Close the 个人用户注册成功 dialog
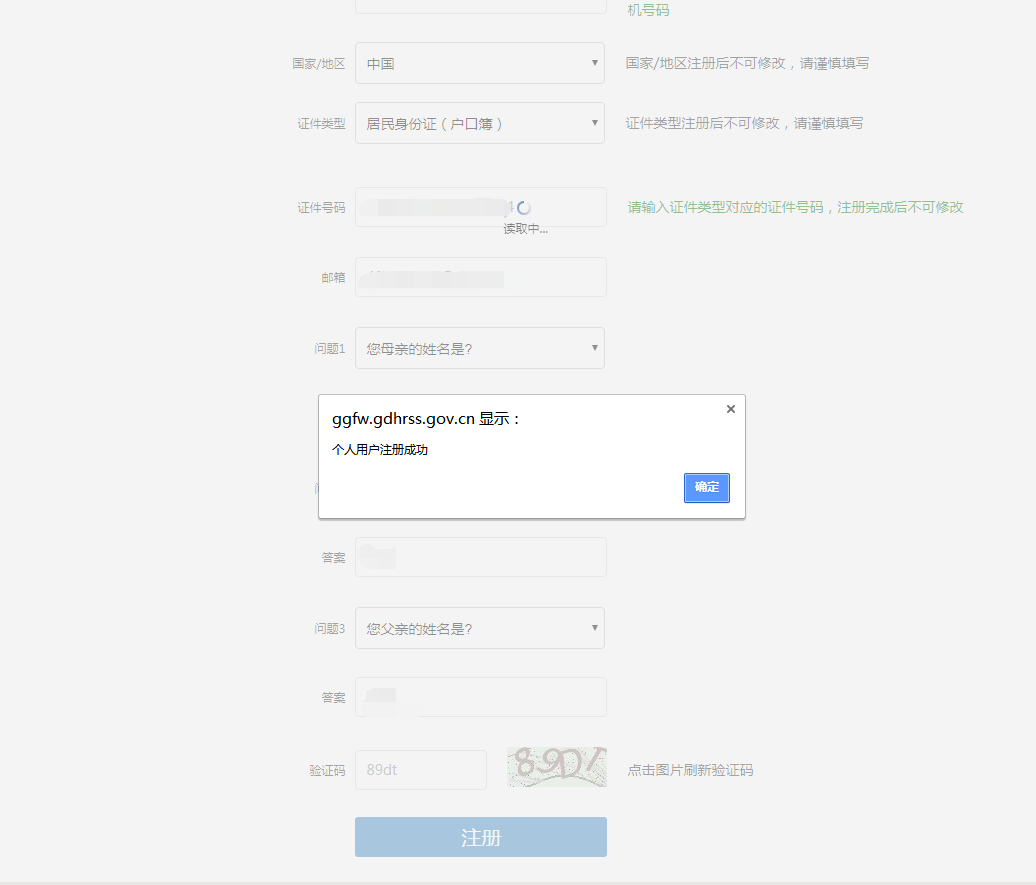Image resolution: width=1036 pixels, height=885 pixels. pyautogui.click(x=730, y=408)
